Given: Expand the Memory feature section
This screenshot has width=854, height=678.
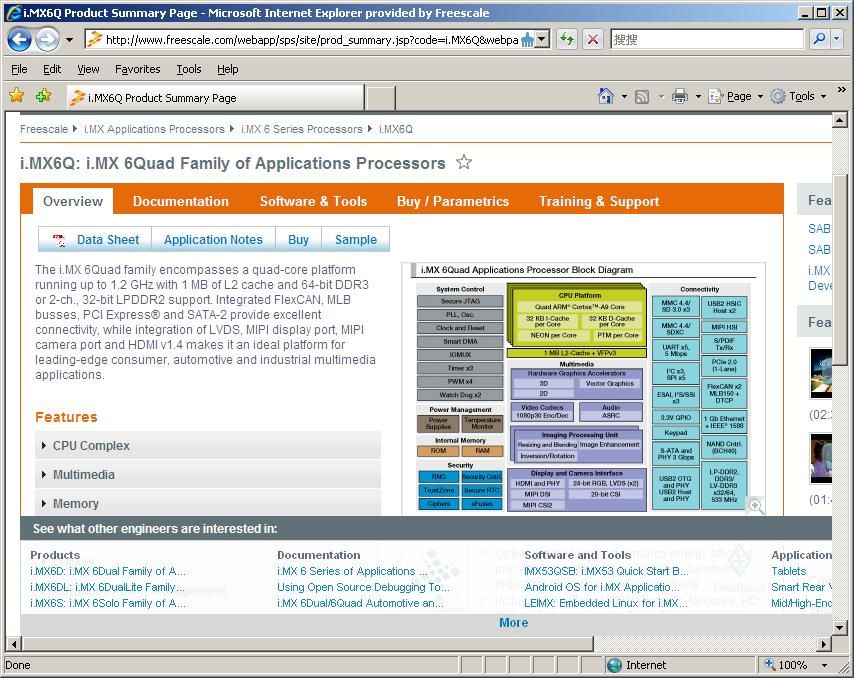Looking at the screenshot, I should [208, 503].
